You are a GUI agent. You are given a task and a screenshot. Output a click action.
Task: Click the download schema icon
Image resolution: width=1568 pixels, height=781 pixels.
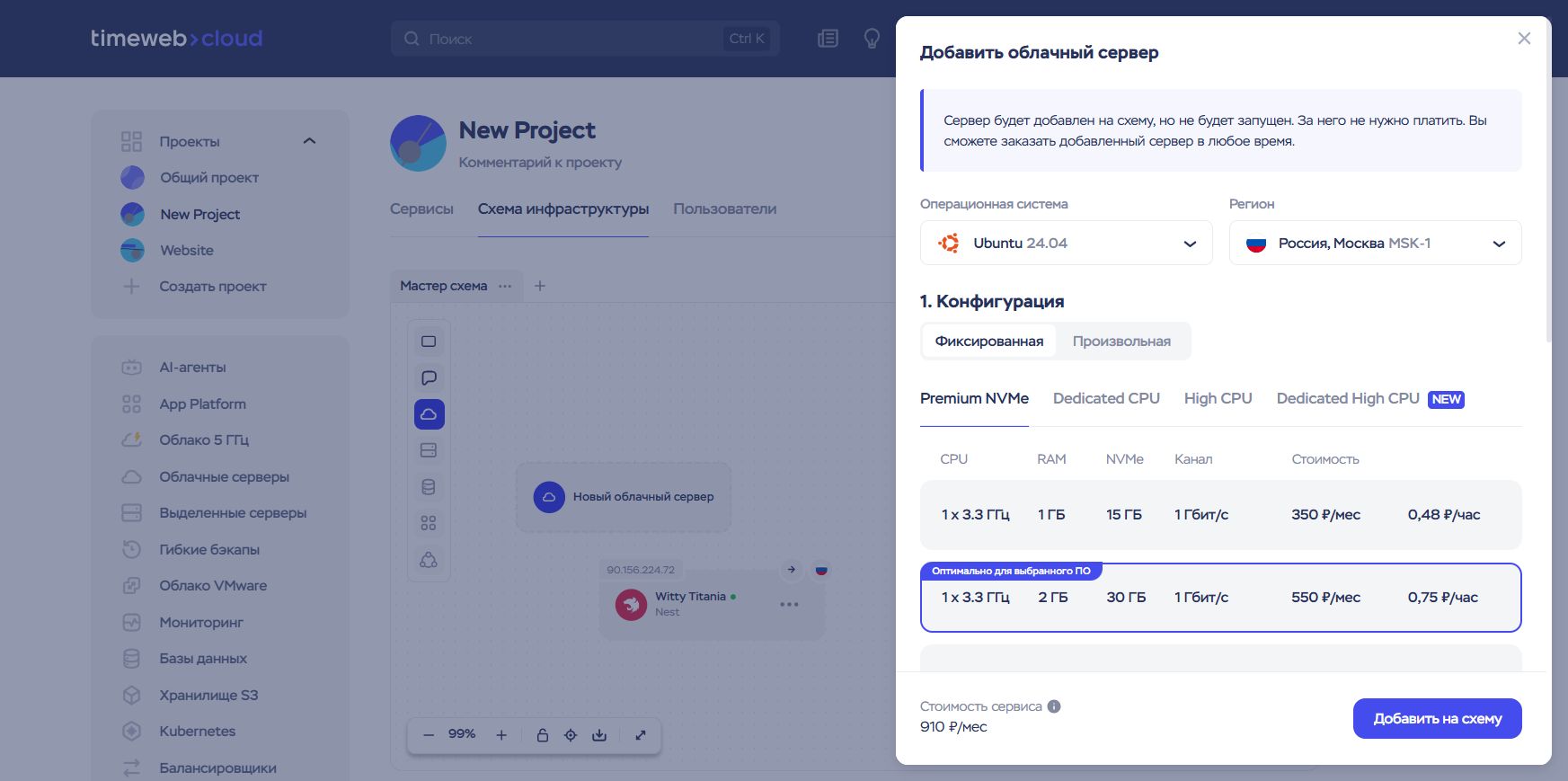tap(599, 735)
